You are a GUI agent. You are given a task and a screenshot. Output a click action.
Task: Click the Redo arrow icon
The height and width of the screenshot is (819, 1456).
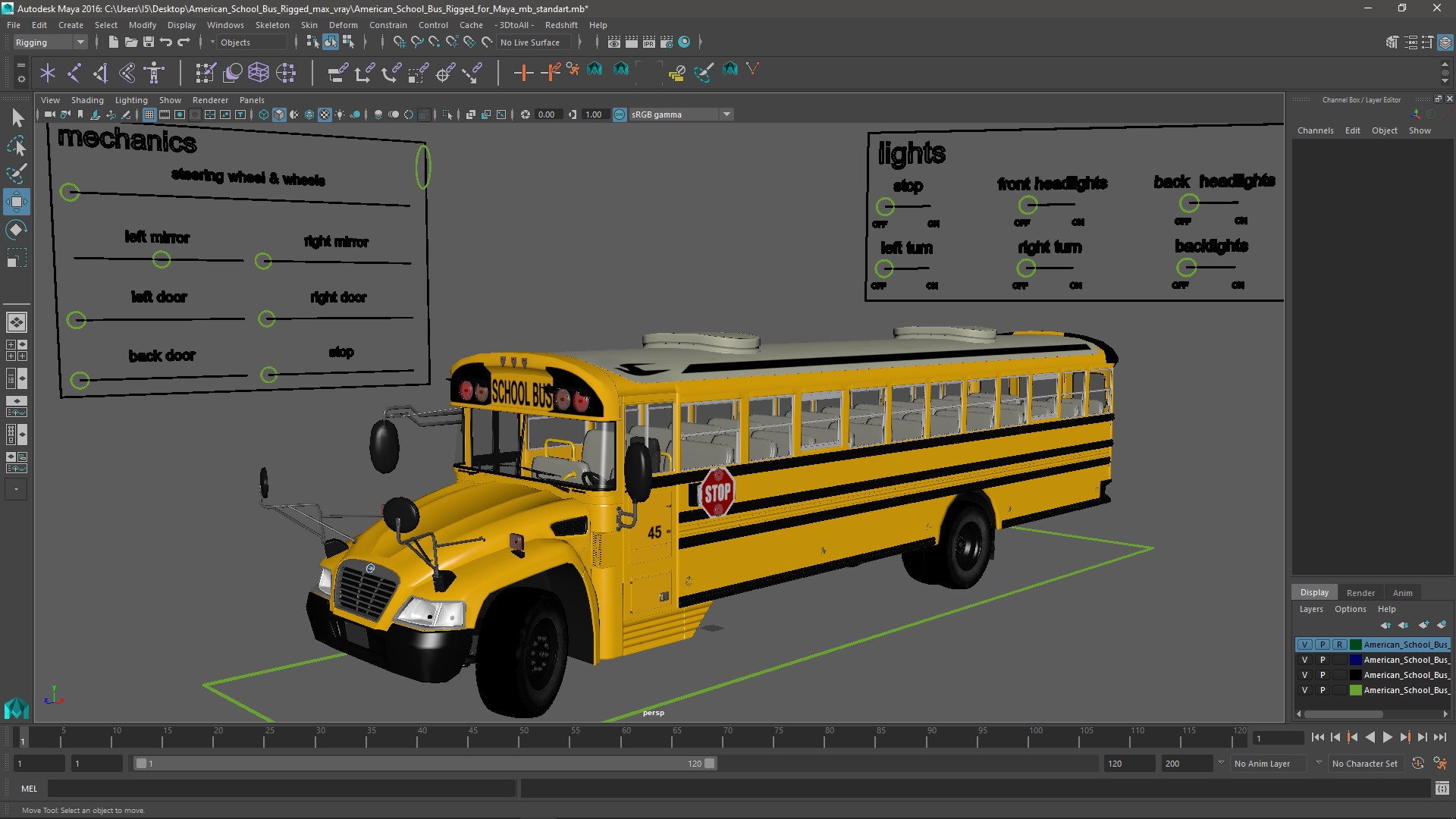coord(184,42)
